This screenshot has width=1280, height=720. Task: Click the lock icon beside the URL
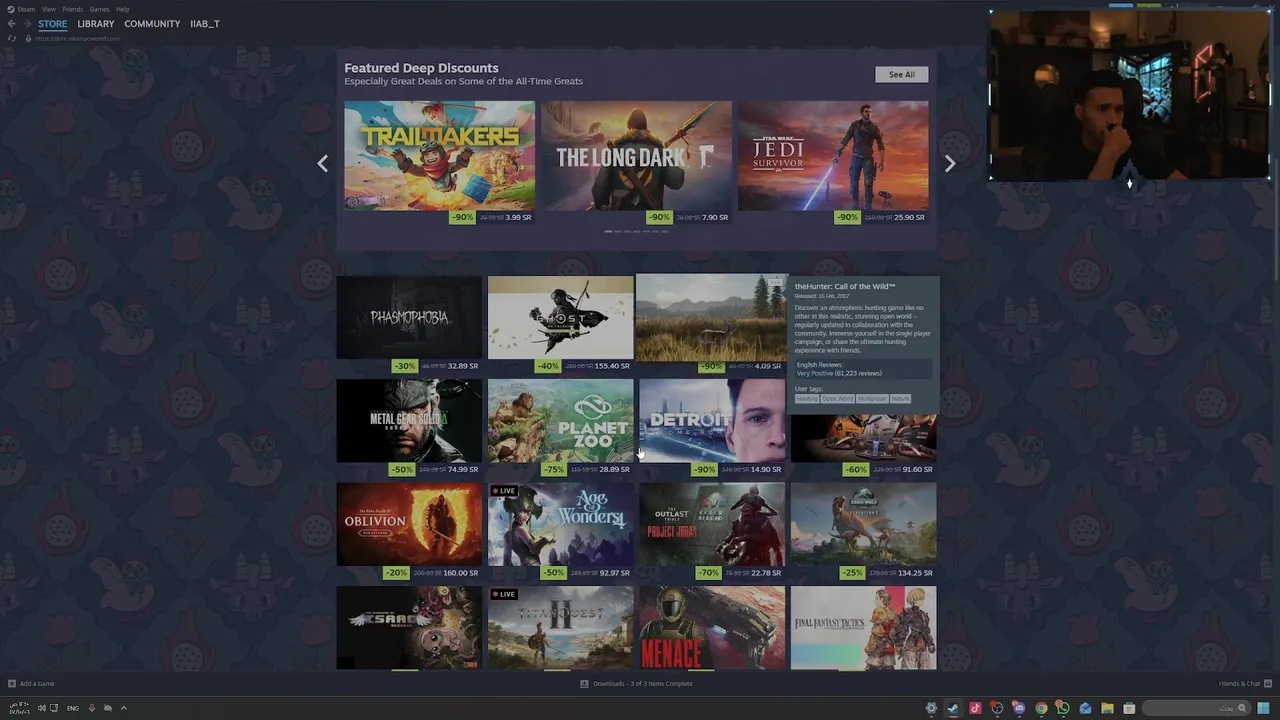click(x=28, y=38)
